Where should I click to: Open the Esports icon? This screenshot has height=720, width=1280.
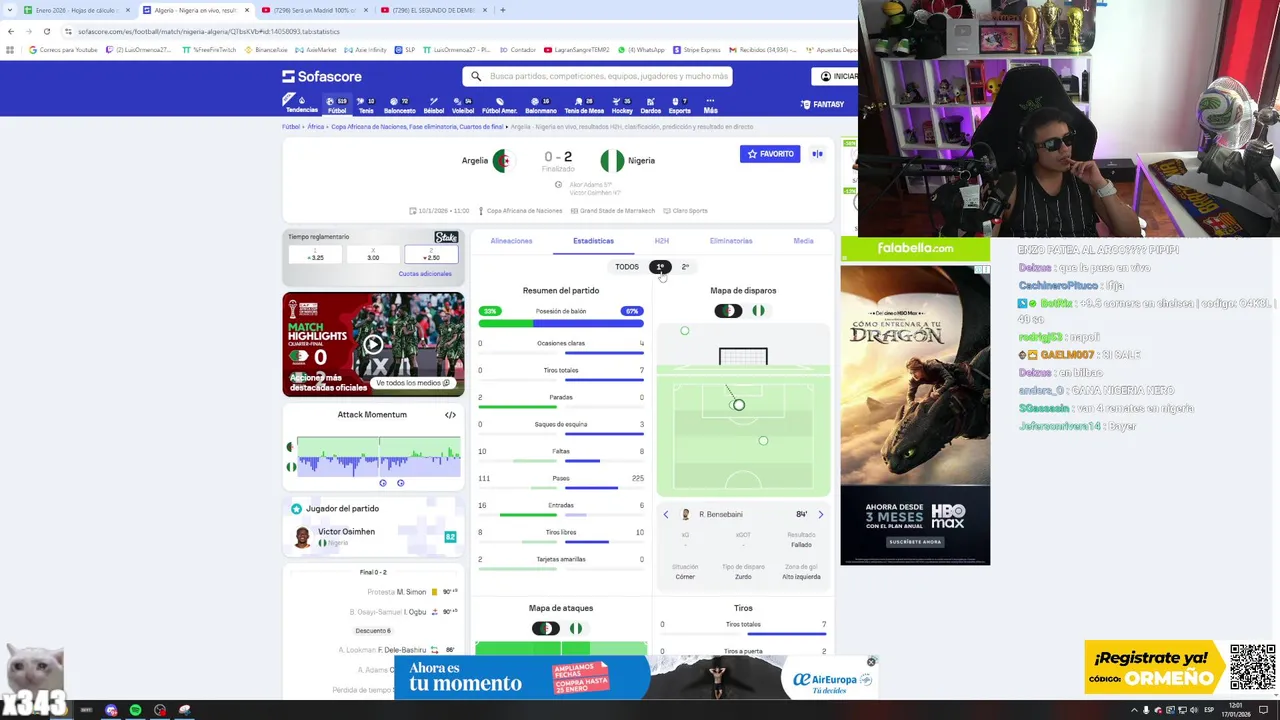679,104
